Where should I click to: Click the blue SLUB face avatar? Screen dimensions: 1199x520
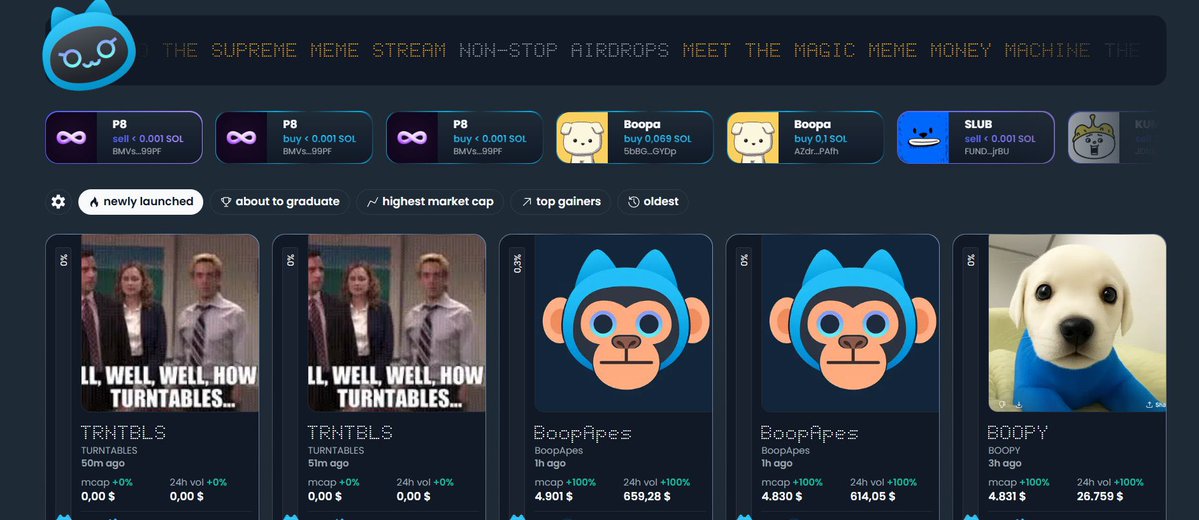923,138
